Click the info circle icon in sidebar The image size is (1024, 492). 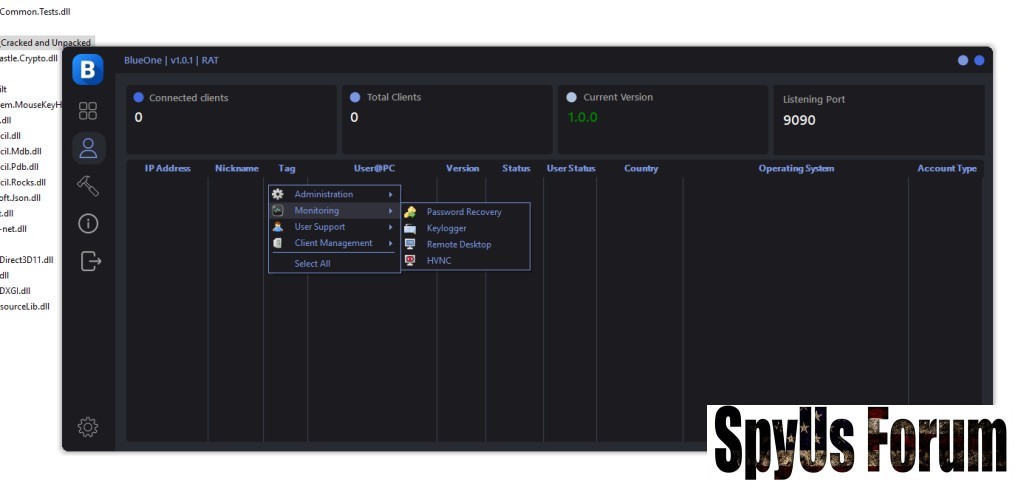(x=88, y=223)
